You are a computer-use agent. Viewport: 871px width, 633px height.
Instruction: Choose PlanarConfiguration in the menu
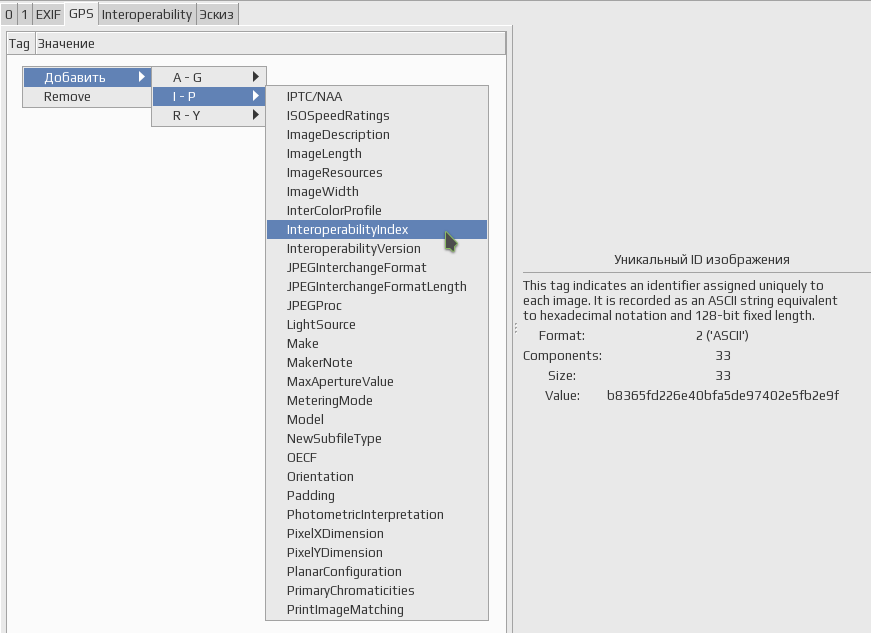pos(377,571)
